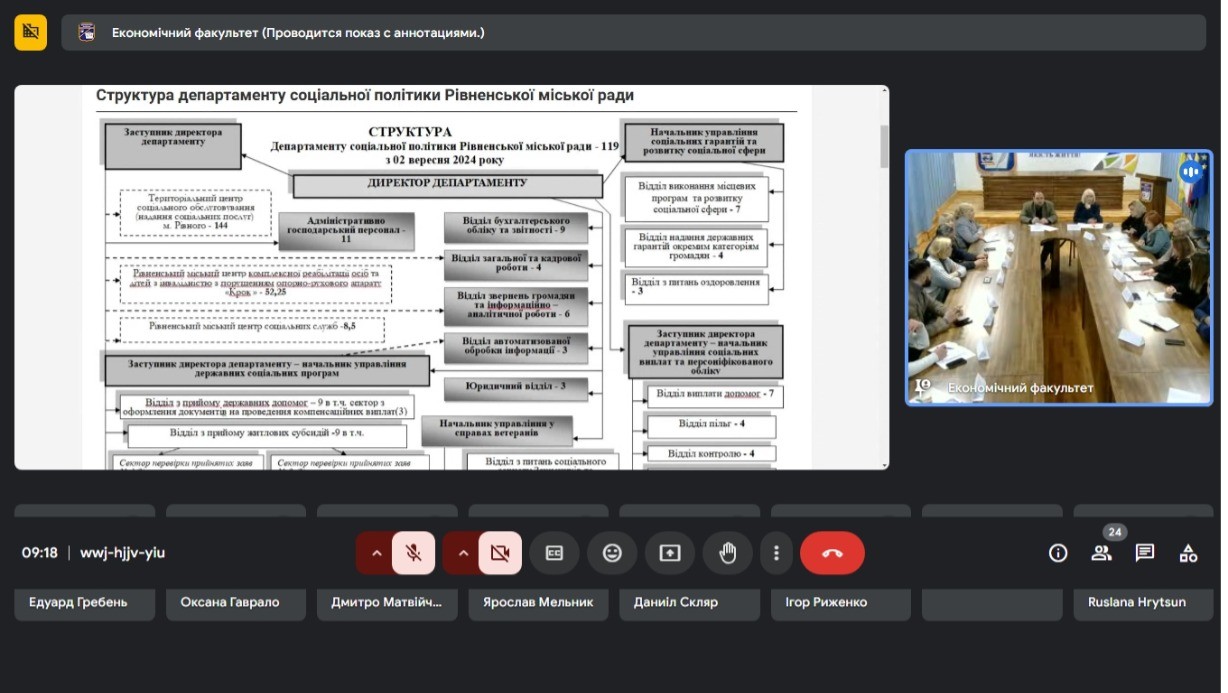1228x693 pixels.
Task: Click the slide title 'Структура департаменту соціальної політики'
Action: [365, 96]
